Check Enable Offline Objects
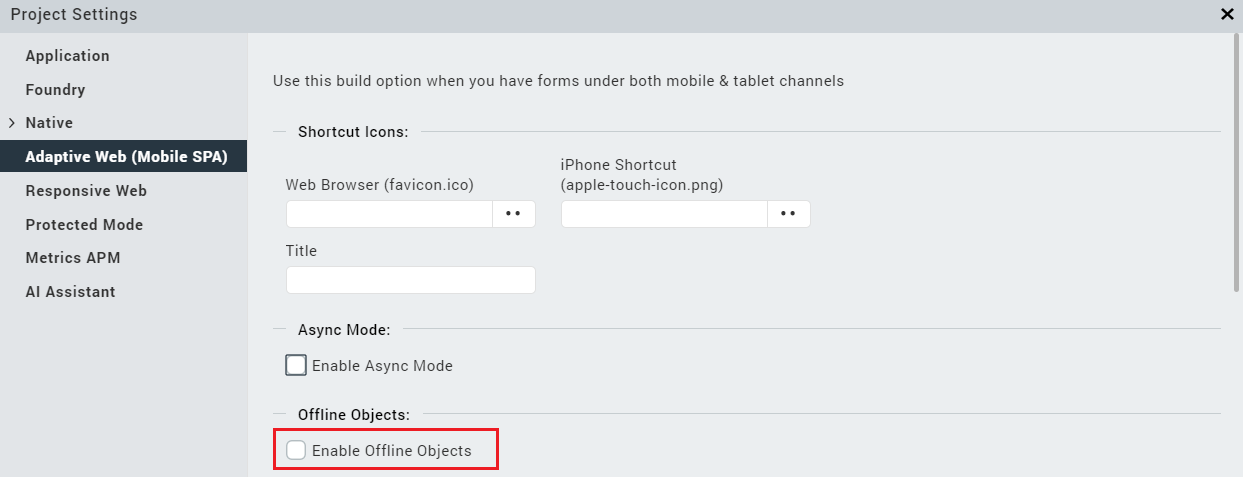 (x=296, y=450)
